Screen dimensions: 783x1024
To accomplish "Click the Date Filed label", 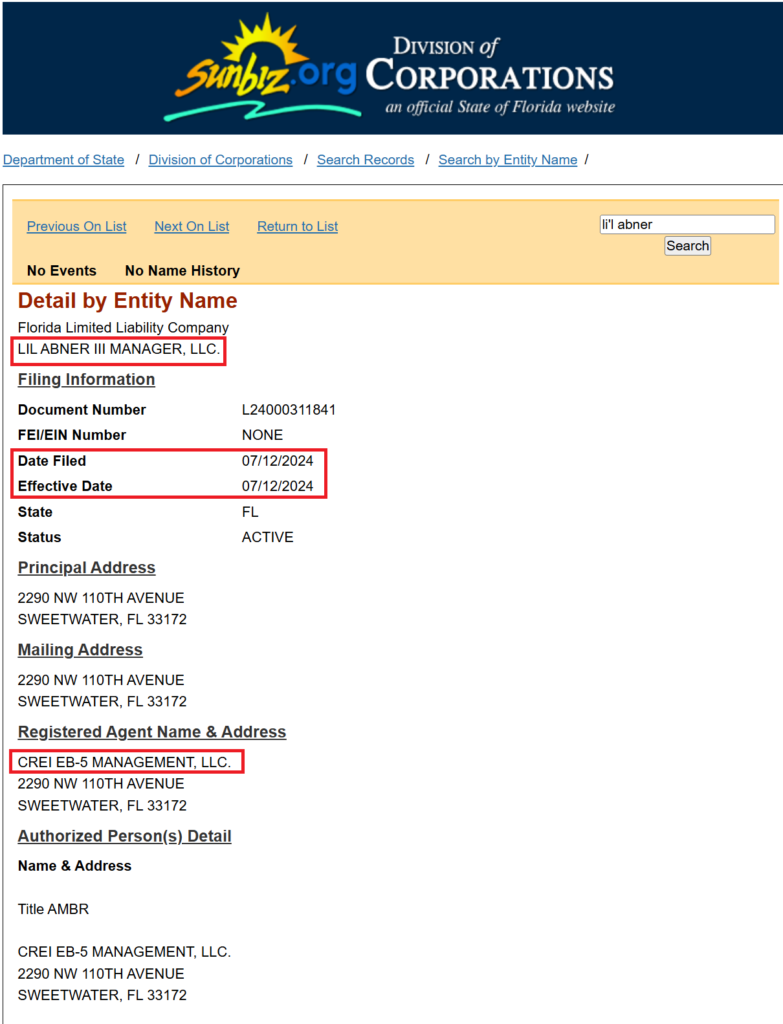I will 52,461.
